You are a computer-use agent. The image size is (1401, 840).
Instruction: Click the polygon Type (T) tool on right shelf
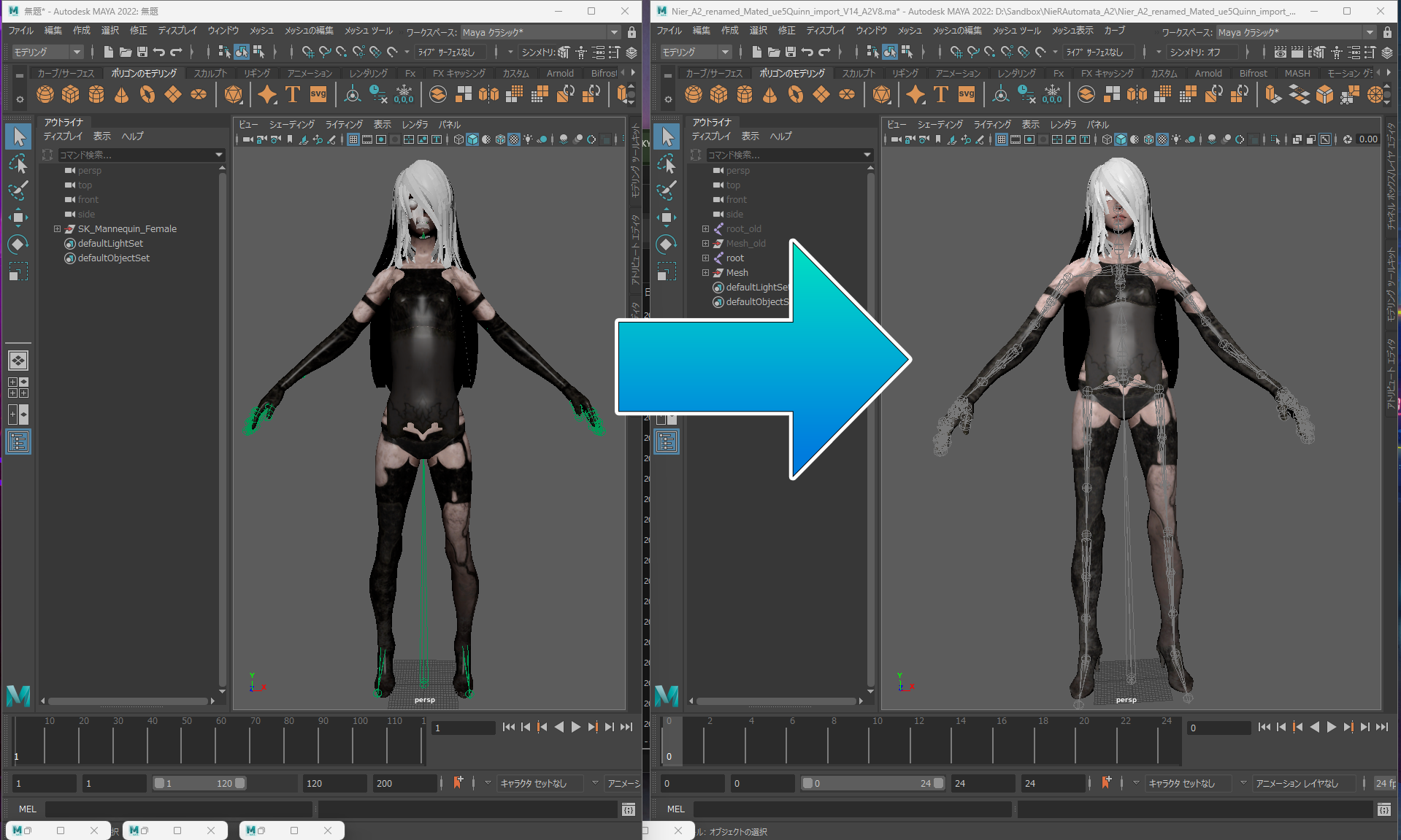941,94
